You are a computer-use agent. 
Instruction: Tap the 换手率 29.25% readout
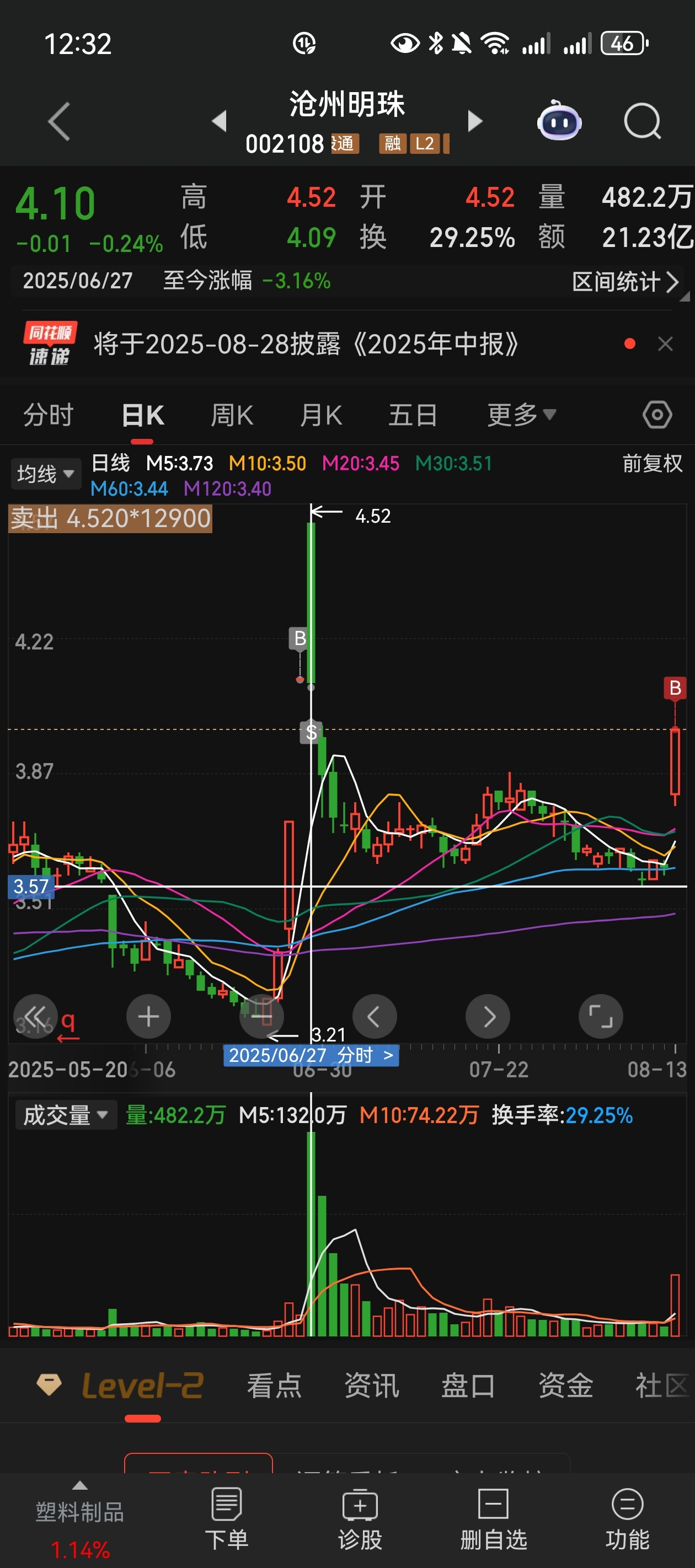(562, 1115)
